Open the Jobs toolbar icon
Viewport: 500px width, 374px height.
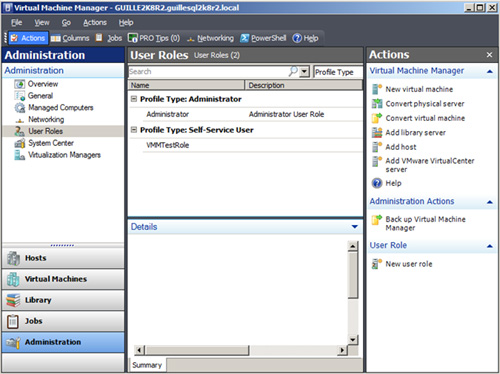(x=99, y=38)
